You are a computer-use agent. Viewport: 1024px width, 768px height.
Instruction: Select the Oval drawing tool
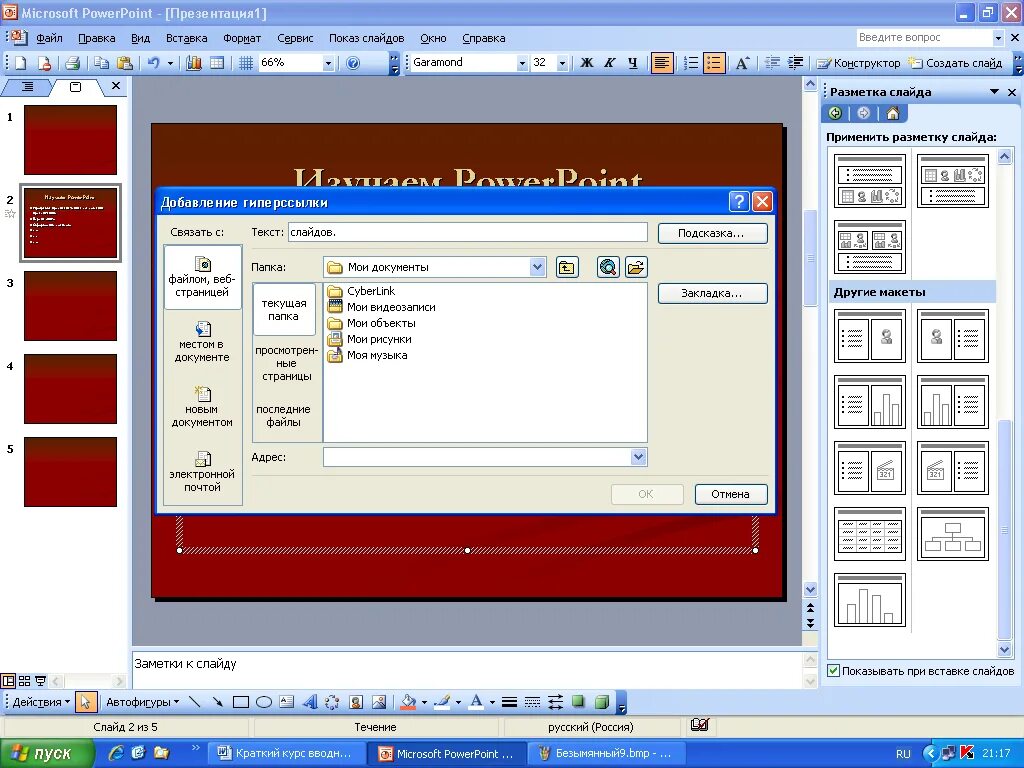click(x=264, y=702)
